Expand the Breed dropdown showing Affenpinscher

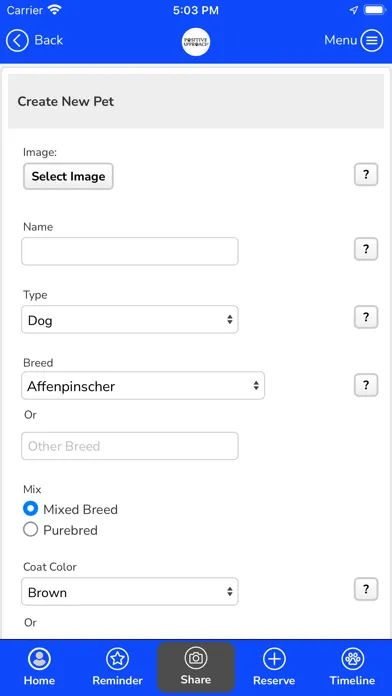pos(143,386)
